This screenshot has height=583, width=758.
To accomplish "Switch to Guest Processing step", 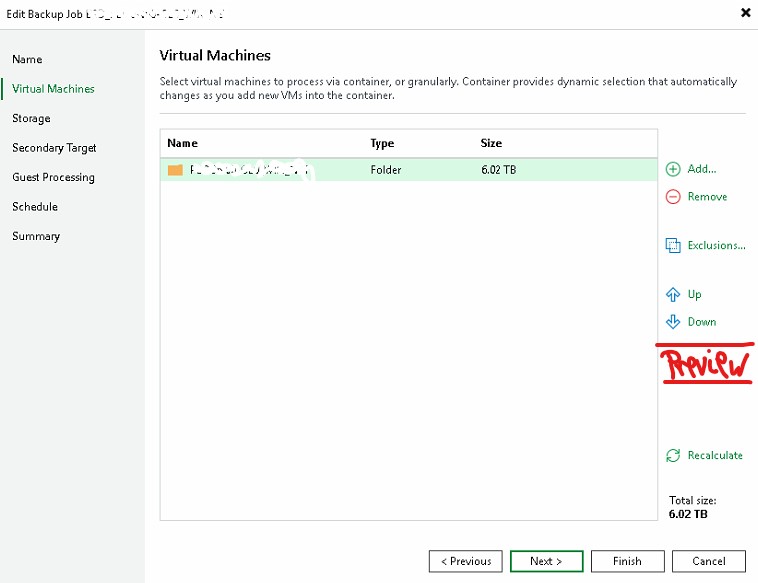I will click(54, 177).
